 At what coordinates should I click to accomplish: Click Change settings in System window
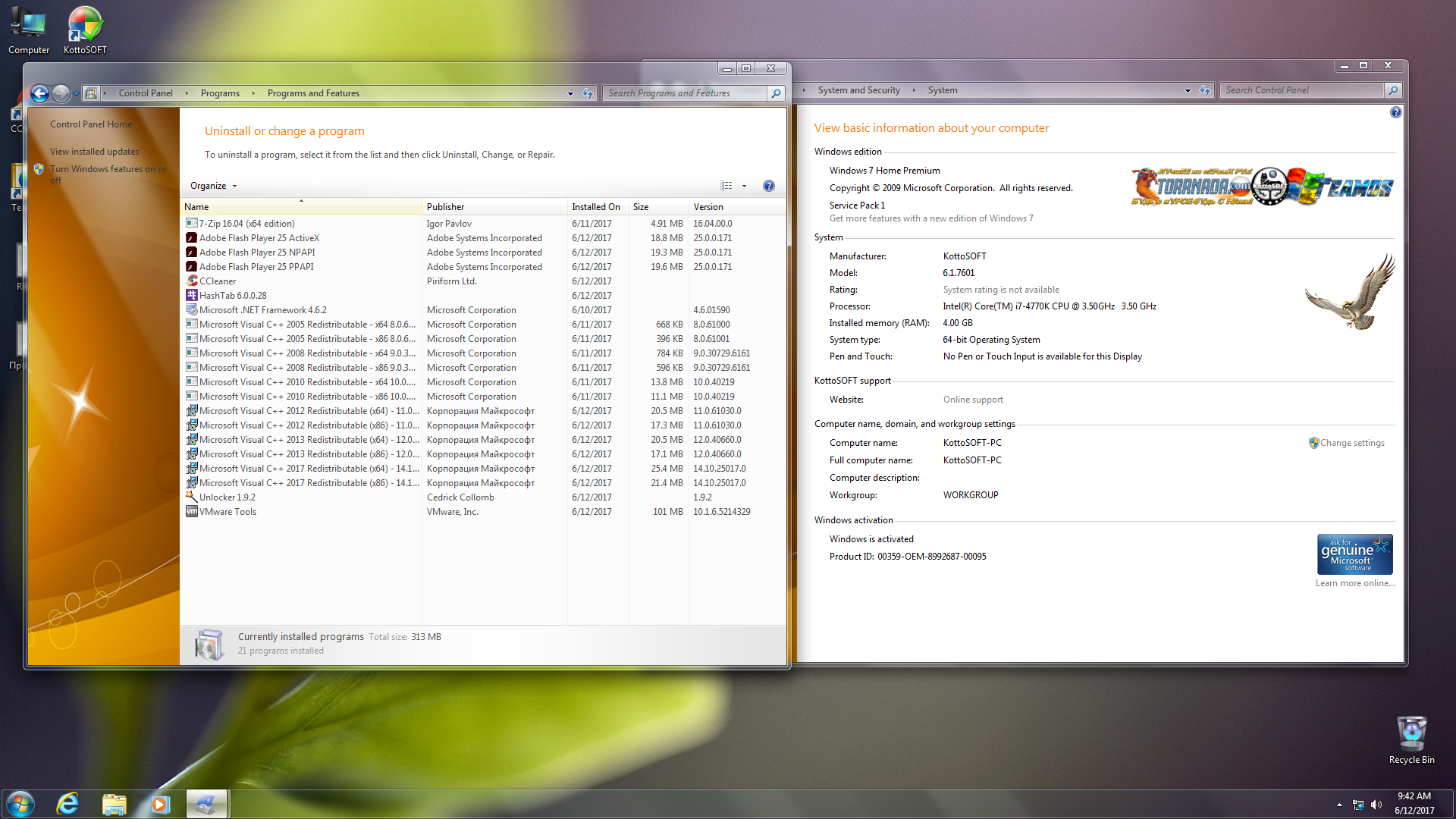click(x=1352, y=443)
